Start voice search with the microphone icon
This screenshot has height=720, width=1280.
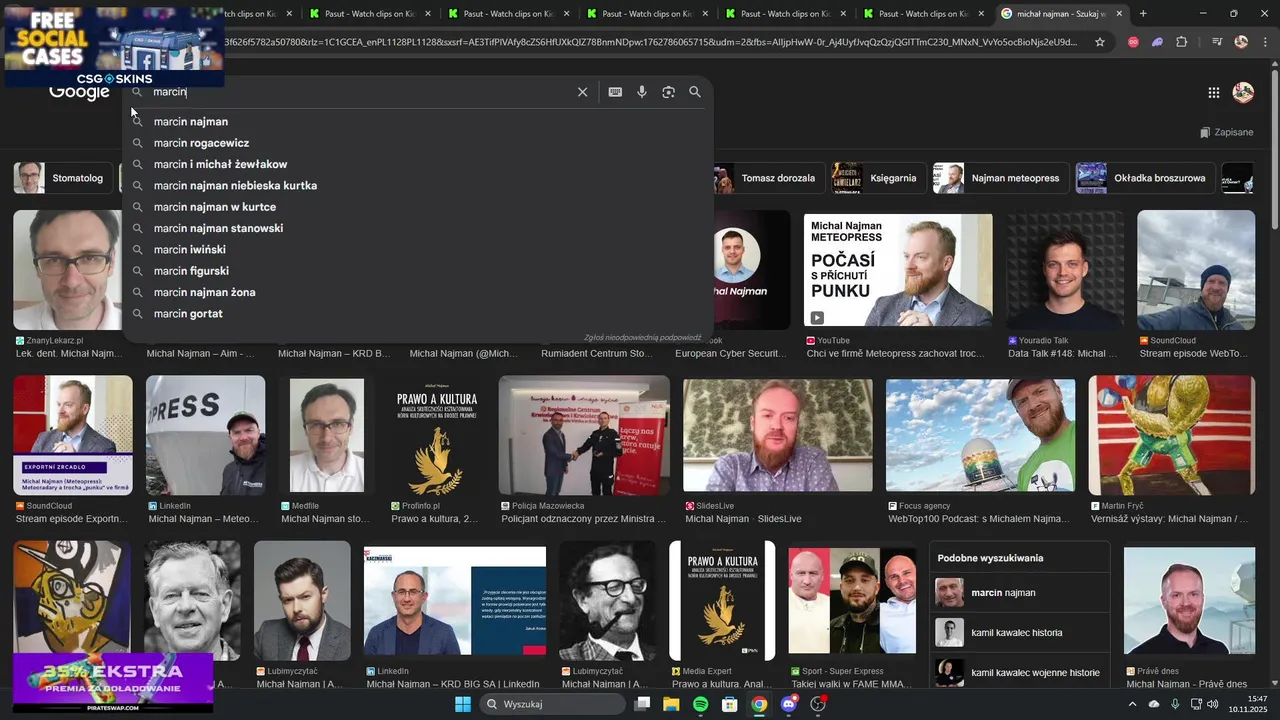tap(642, 92)
